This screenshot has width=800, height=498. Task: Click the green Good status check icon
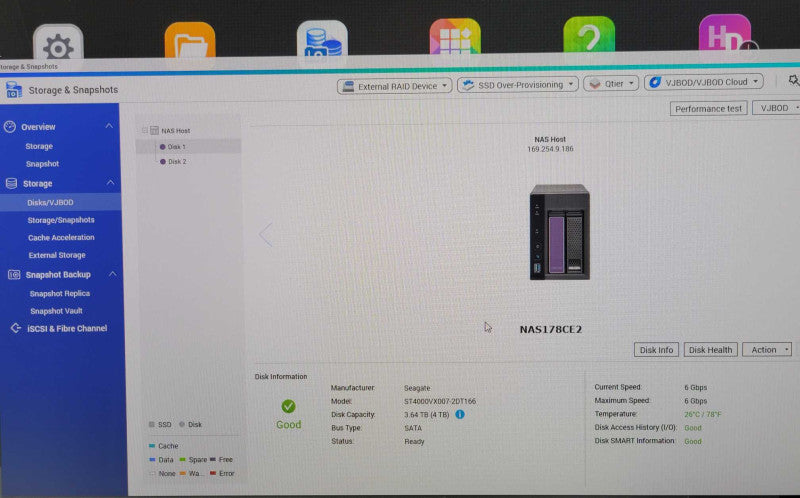(288, 406)
